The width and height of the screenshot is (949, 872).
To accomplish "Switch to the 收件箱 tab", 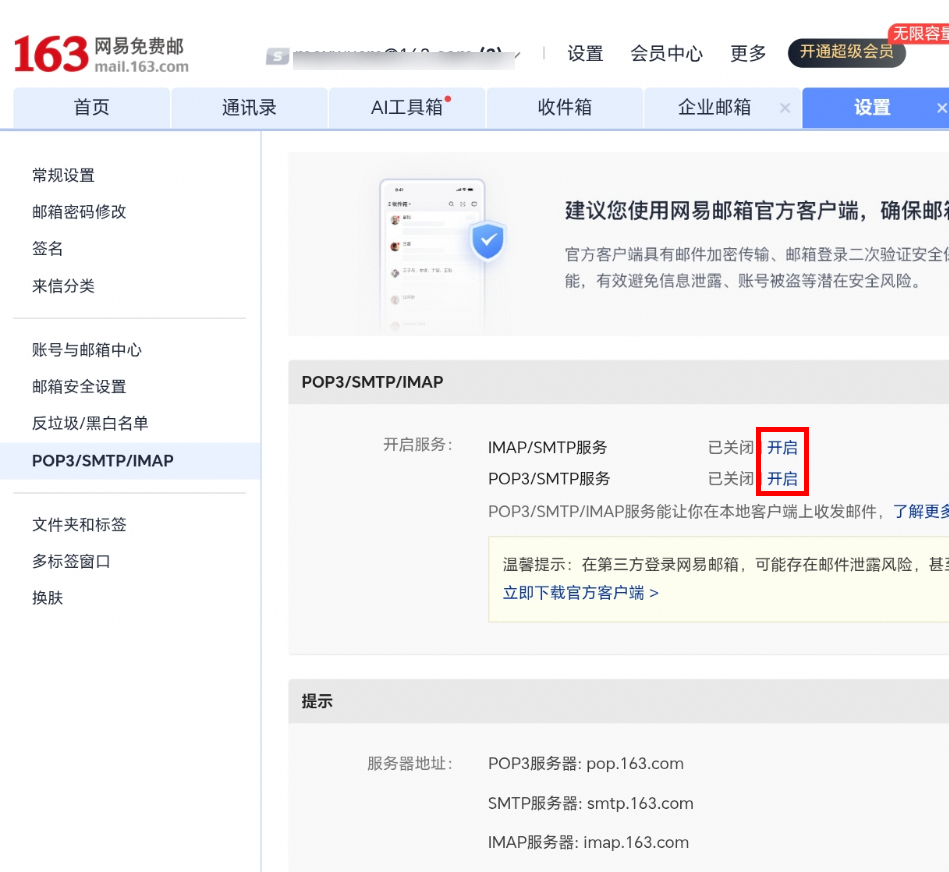I will [565, 108].
